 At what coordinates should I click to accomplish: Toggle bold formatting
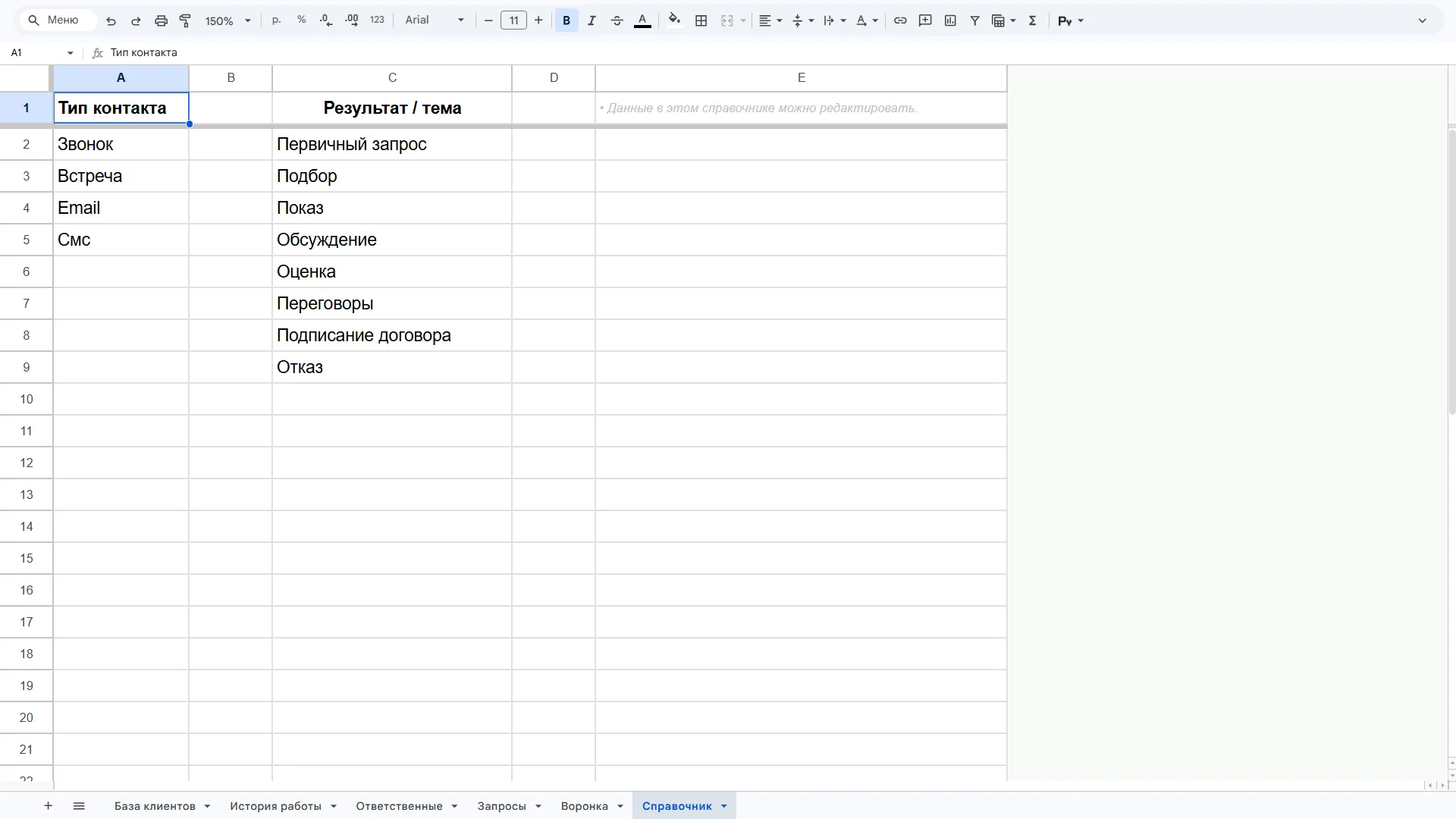click(x=566, y=20)
